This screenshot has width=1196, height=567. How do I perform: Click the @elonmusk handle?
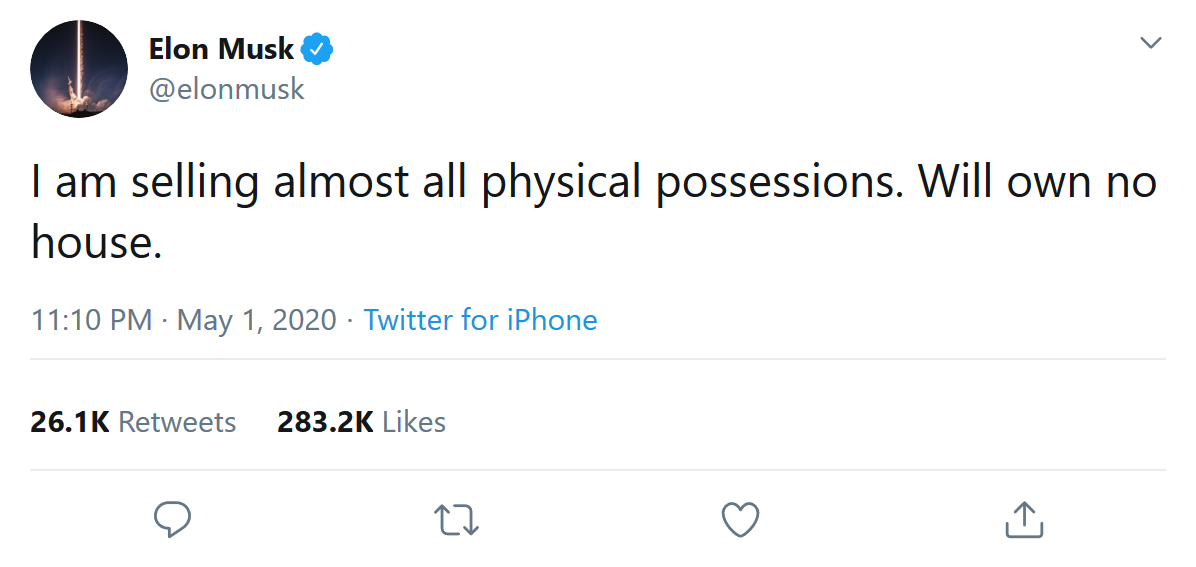tap(226, 89)
